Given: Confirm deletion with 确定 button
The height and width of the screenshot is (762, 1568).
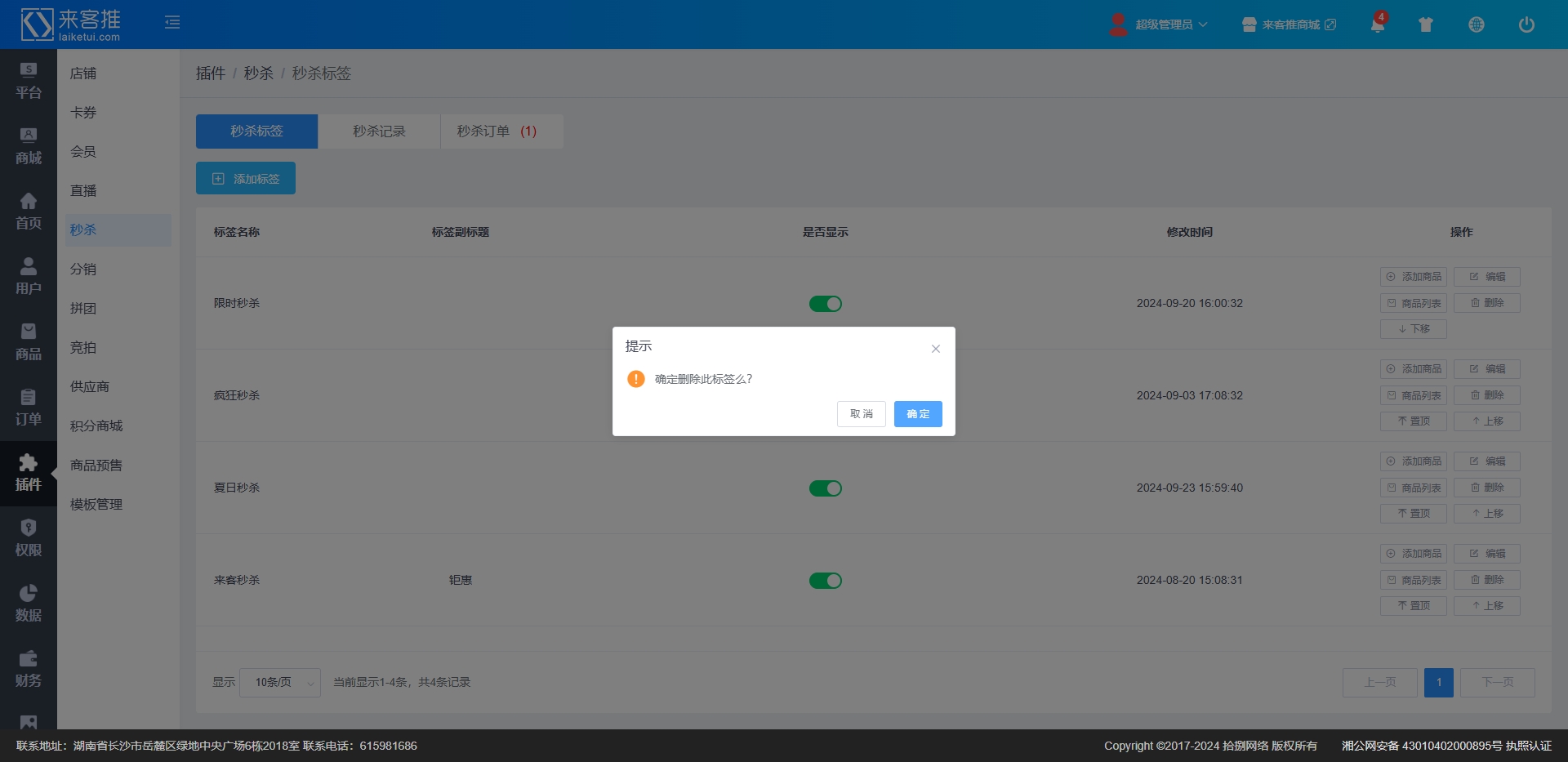Looking at the screenshot, I should (917, 414).
